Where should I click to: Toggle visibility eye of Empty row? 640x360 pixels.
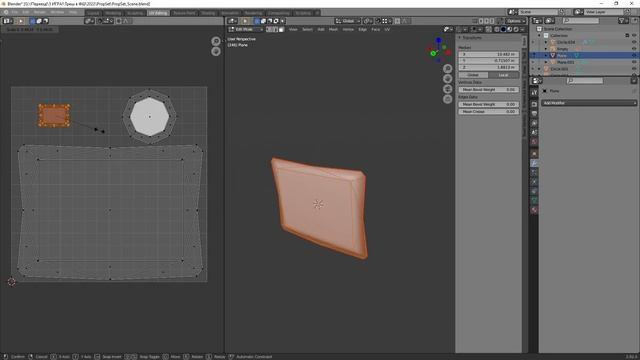[634, 49]
